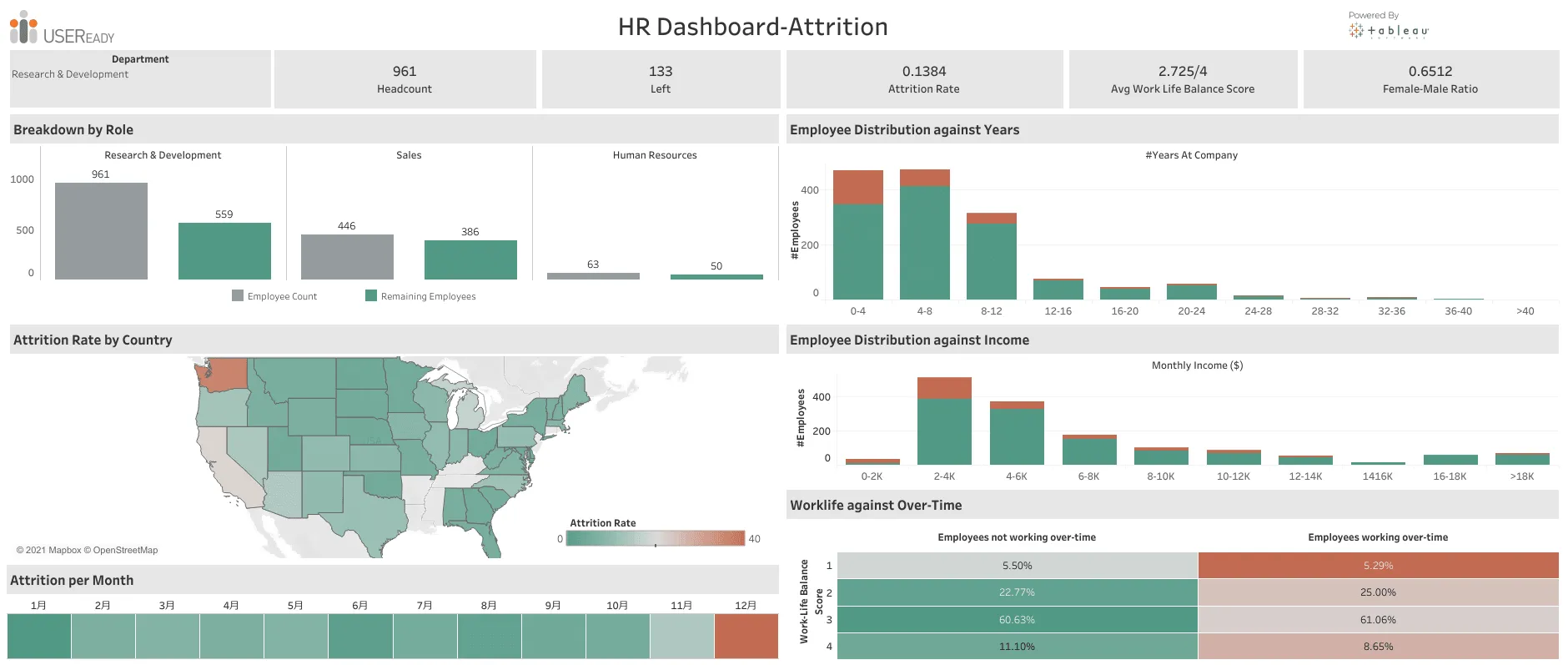Select the 0-4 years at company bar
Viewport: 1568px width, 665px height.
click(858, 234)
